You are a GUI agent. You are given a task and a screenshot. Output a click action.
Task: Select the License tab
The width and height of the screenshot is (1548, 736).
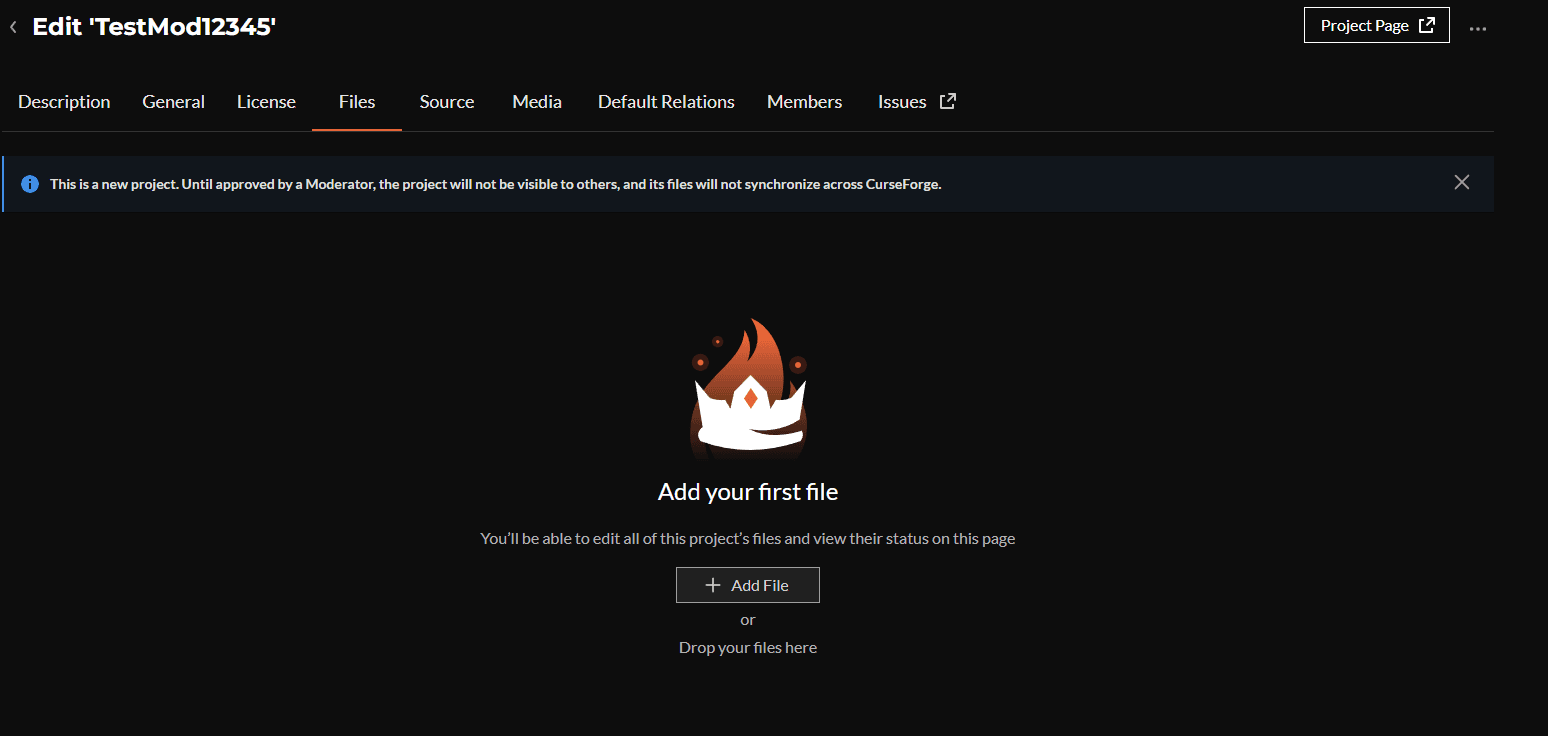[266, 101]
